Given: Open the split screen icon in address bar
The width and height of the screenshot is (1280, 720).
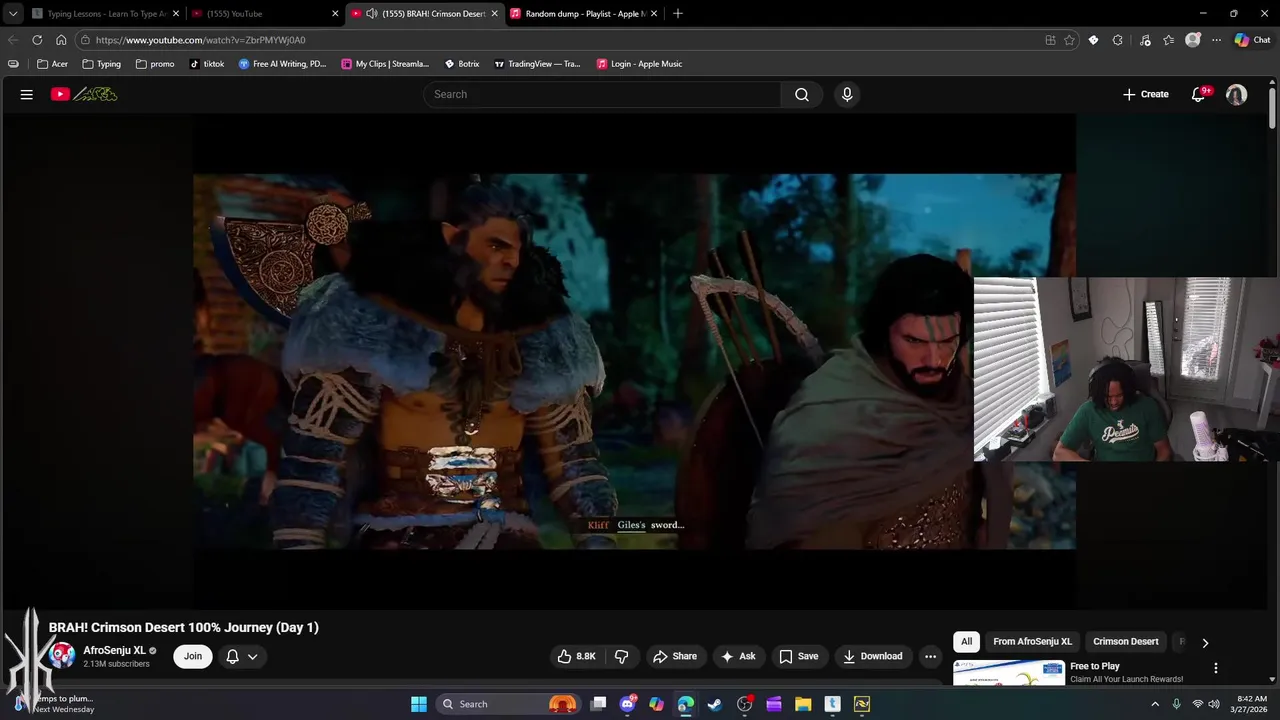Looking at the screenshot, I should pos(1050,40).
